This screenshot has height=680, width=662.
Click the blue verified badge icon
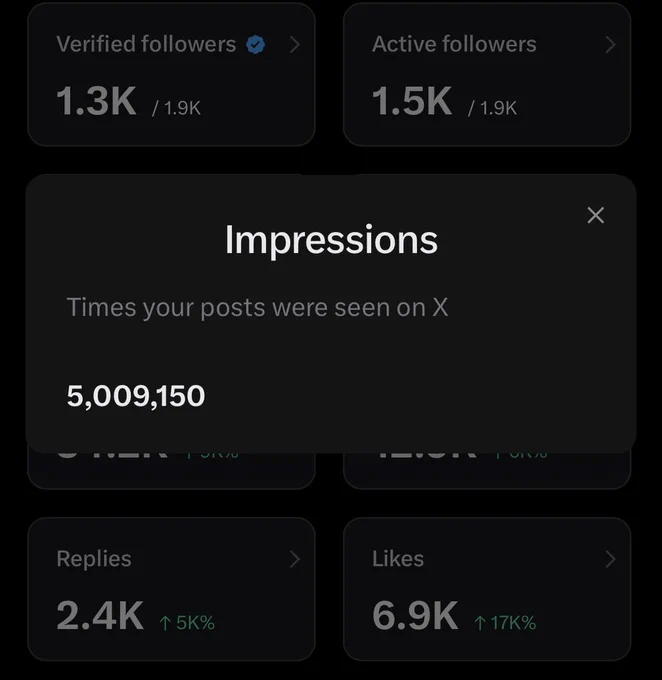[256, 45]
